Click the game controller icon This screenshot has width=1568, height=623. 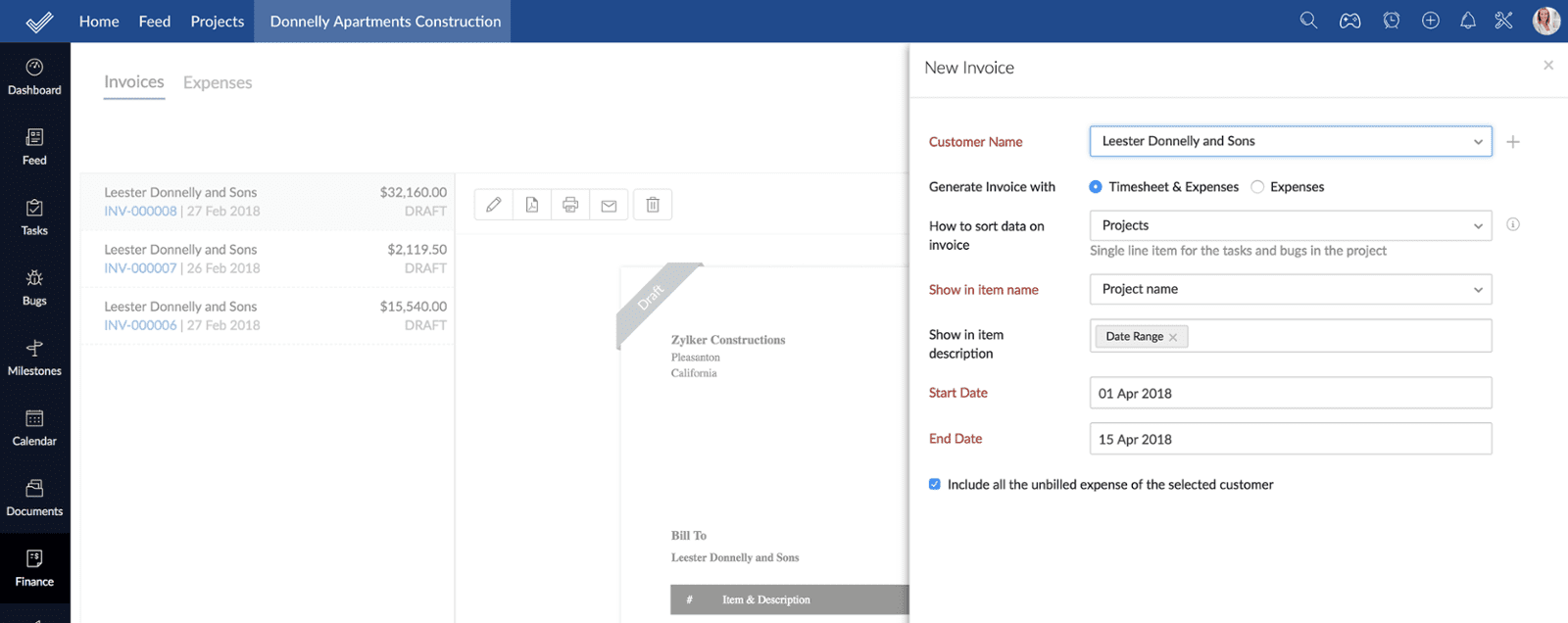tap(1350, 21)
